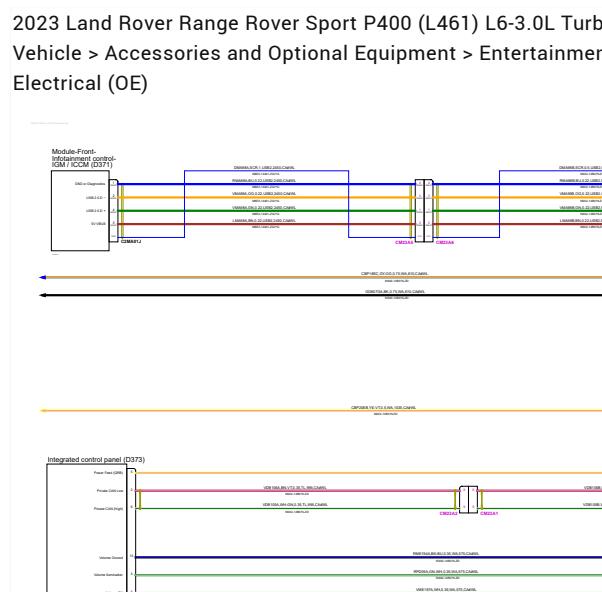Click the magenta label right of the USB inline connector

coord(445,243)
